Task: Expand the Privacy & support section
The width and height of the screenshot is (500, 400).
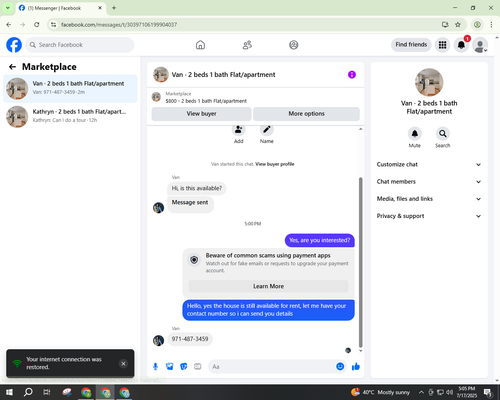Action: (x=429, y=216)
